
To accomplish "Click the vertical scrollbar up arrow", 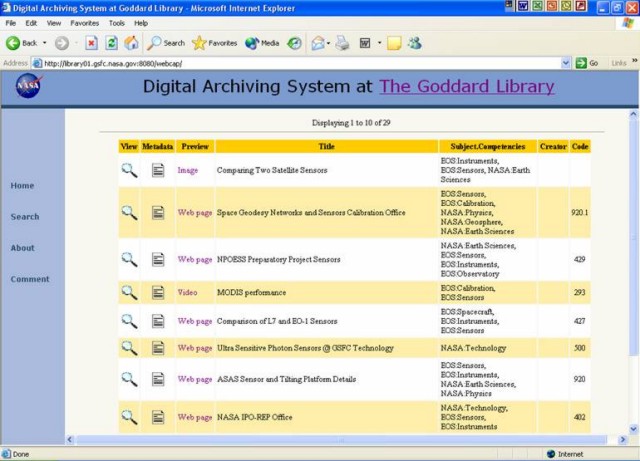I will pos(633,114).
